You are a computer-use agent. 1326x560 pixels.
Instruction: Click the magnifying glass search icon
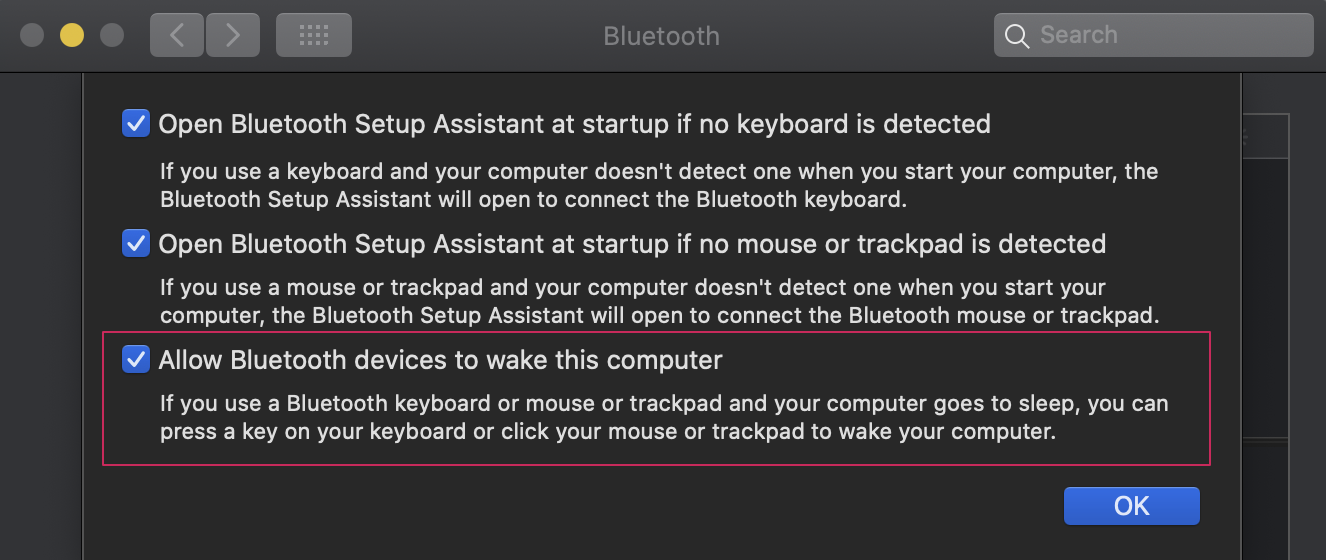pos(1017,36)
